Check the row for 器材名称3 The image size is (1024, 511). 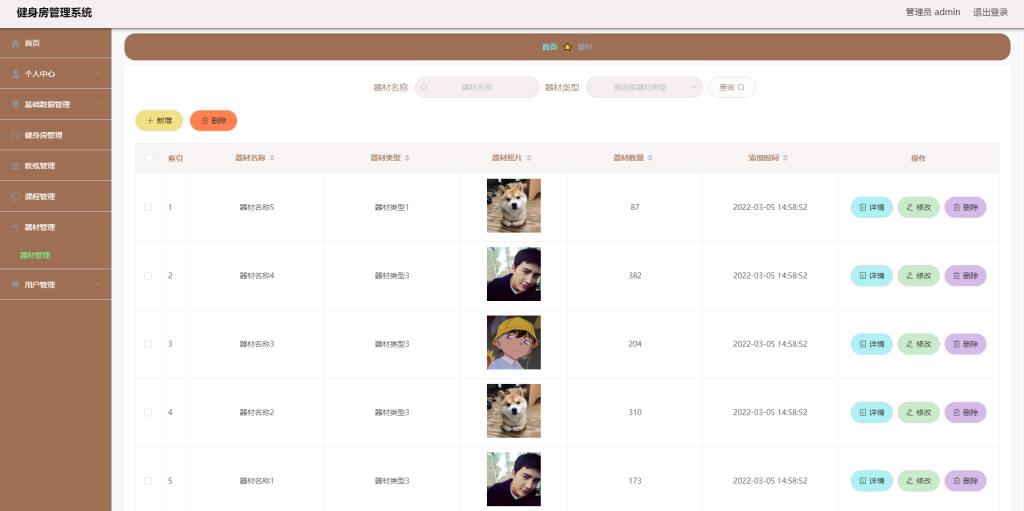pos(148,344)
